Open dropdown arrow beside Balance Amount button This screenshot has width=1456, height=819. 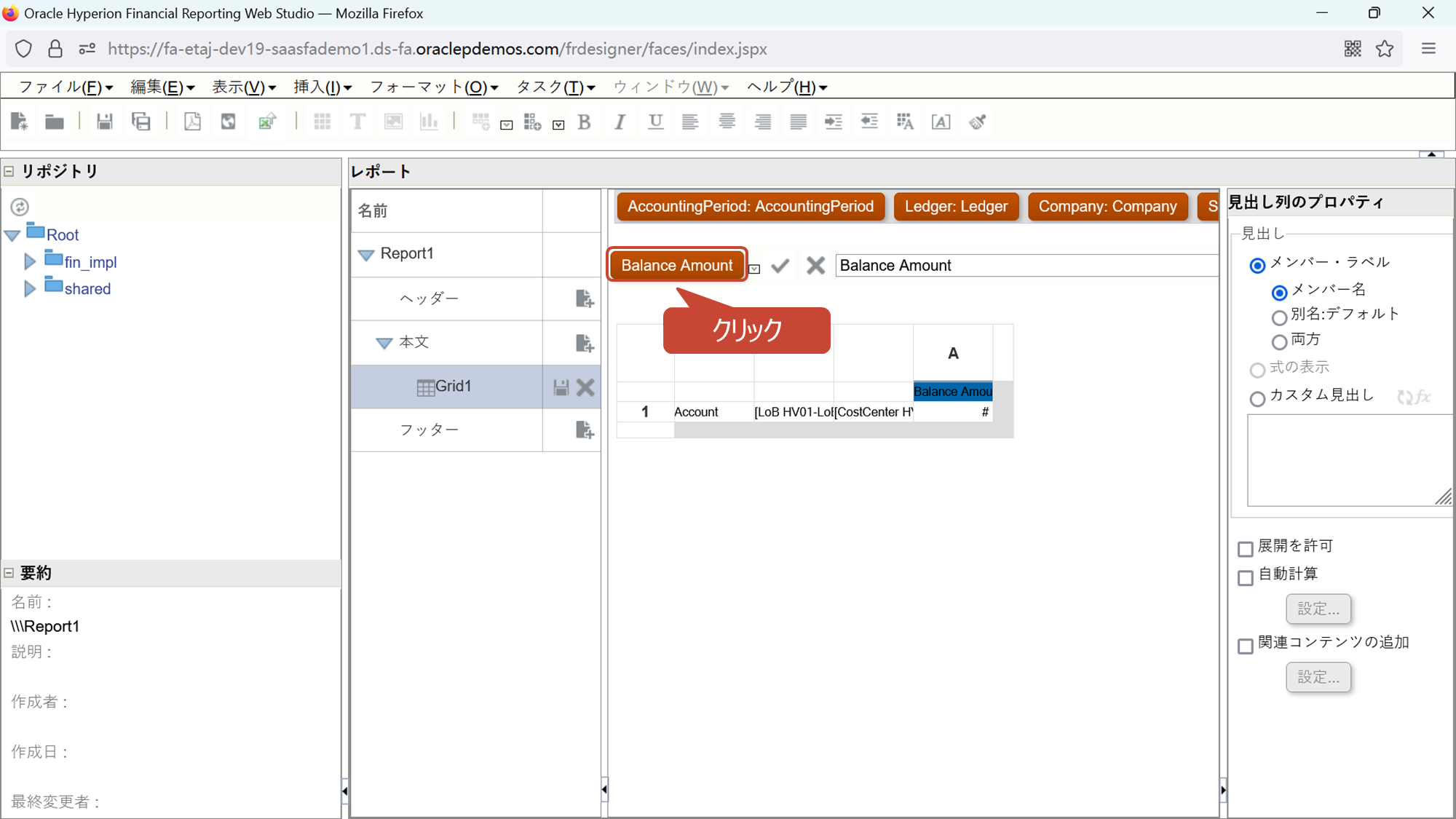coord(755,269)
